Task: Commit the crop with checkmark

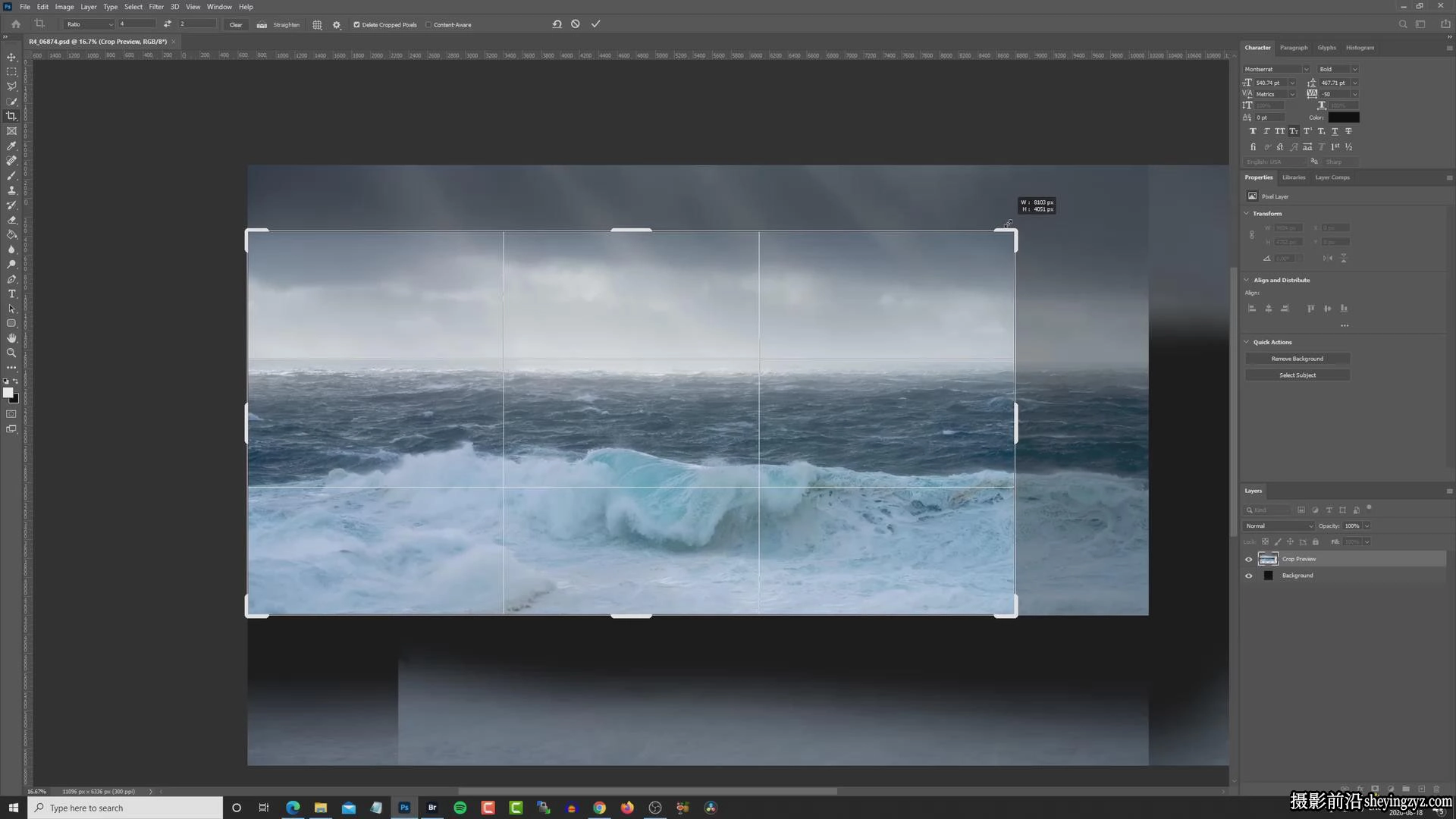Action: [596, 24]
